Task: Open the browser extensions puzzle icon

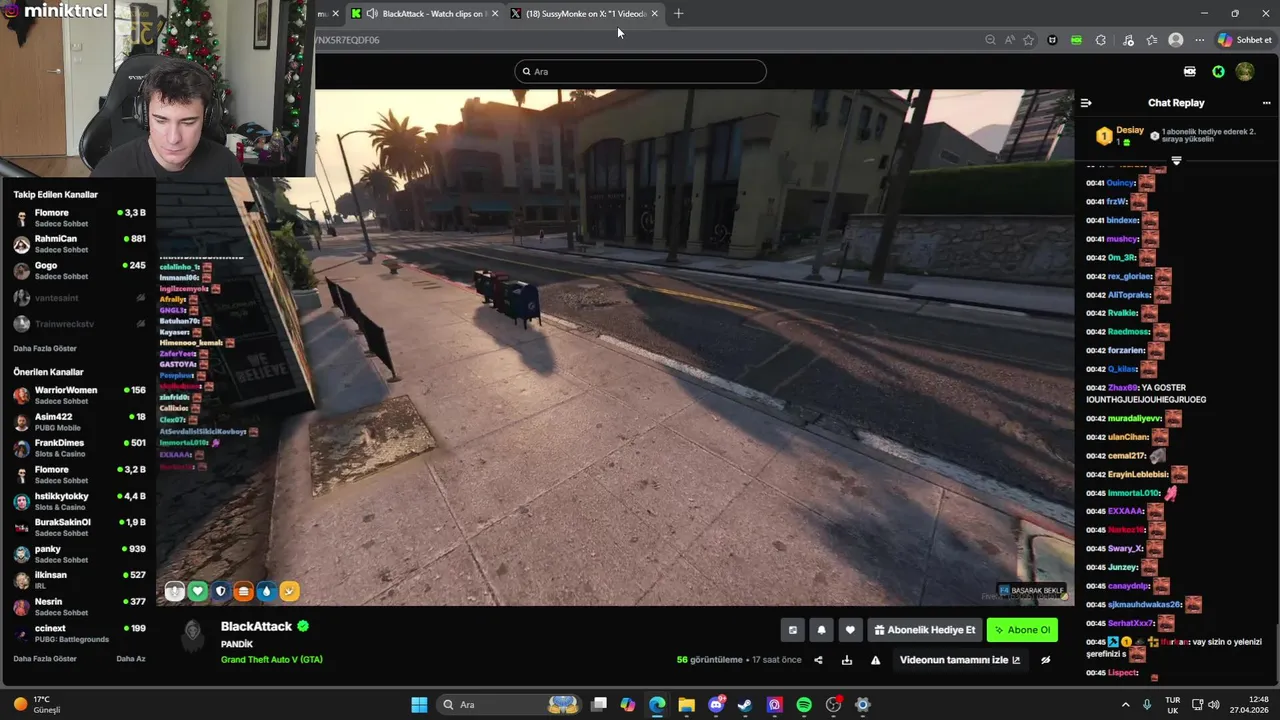Action: [x=1101, y=40]
